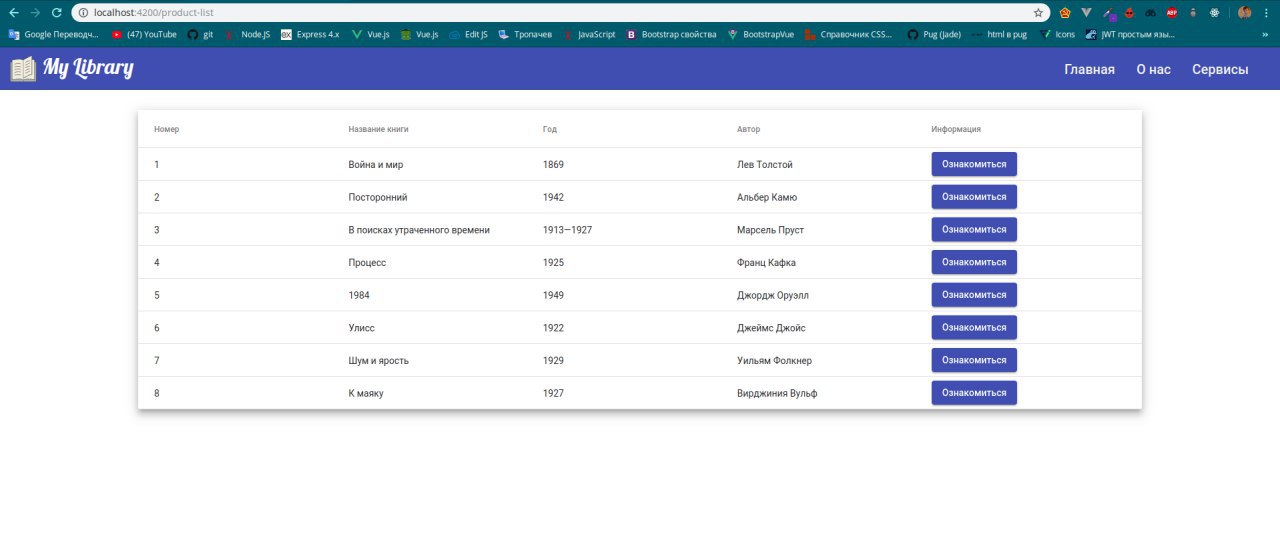The height and width of the screenshot is (536, 1280).
Task: Open the Тропачев bookmark
Action: coord(525,34)
